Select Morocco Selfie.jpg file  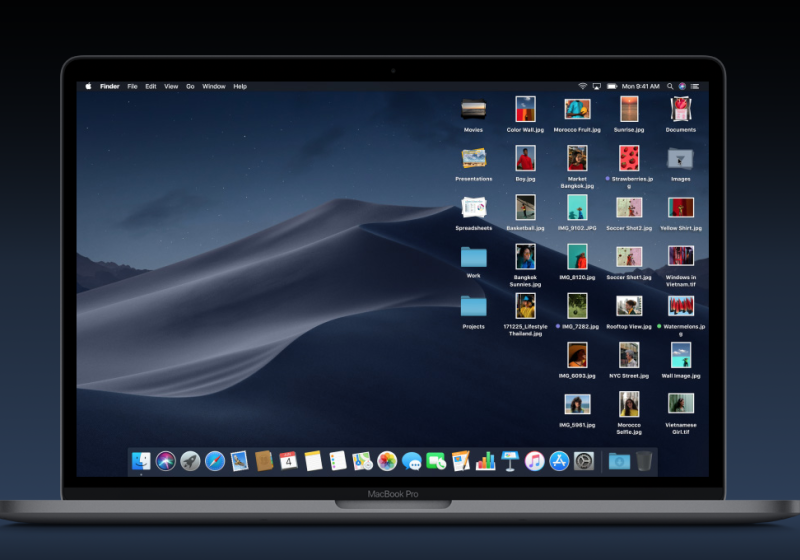[629, 404]
